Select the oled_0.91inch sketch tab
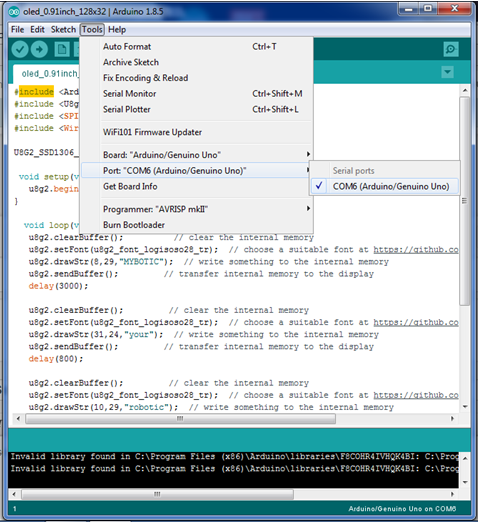 (x=47, y=74)
